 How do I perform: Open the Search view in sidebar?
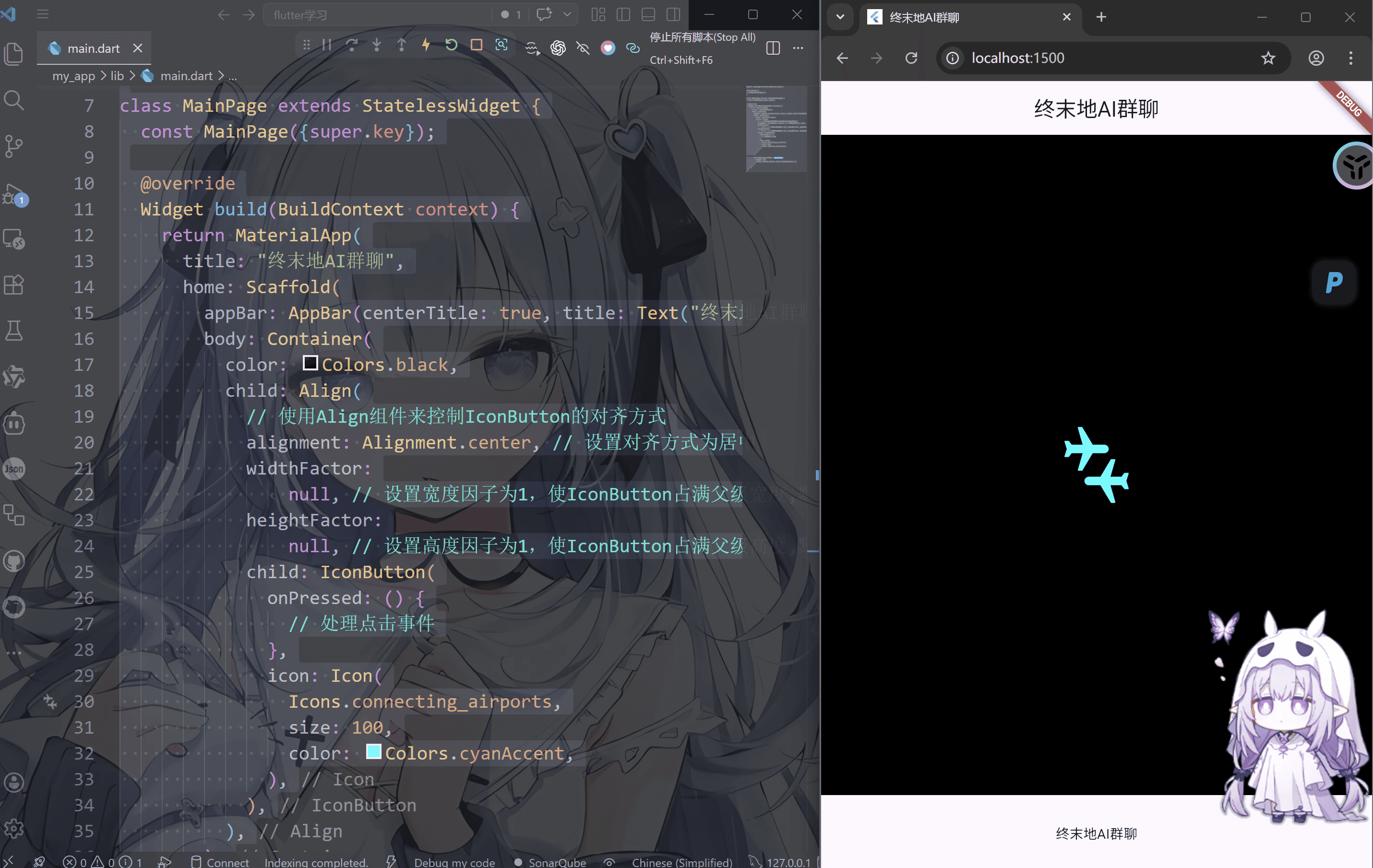(x=14, y=100)
